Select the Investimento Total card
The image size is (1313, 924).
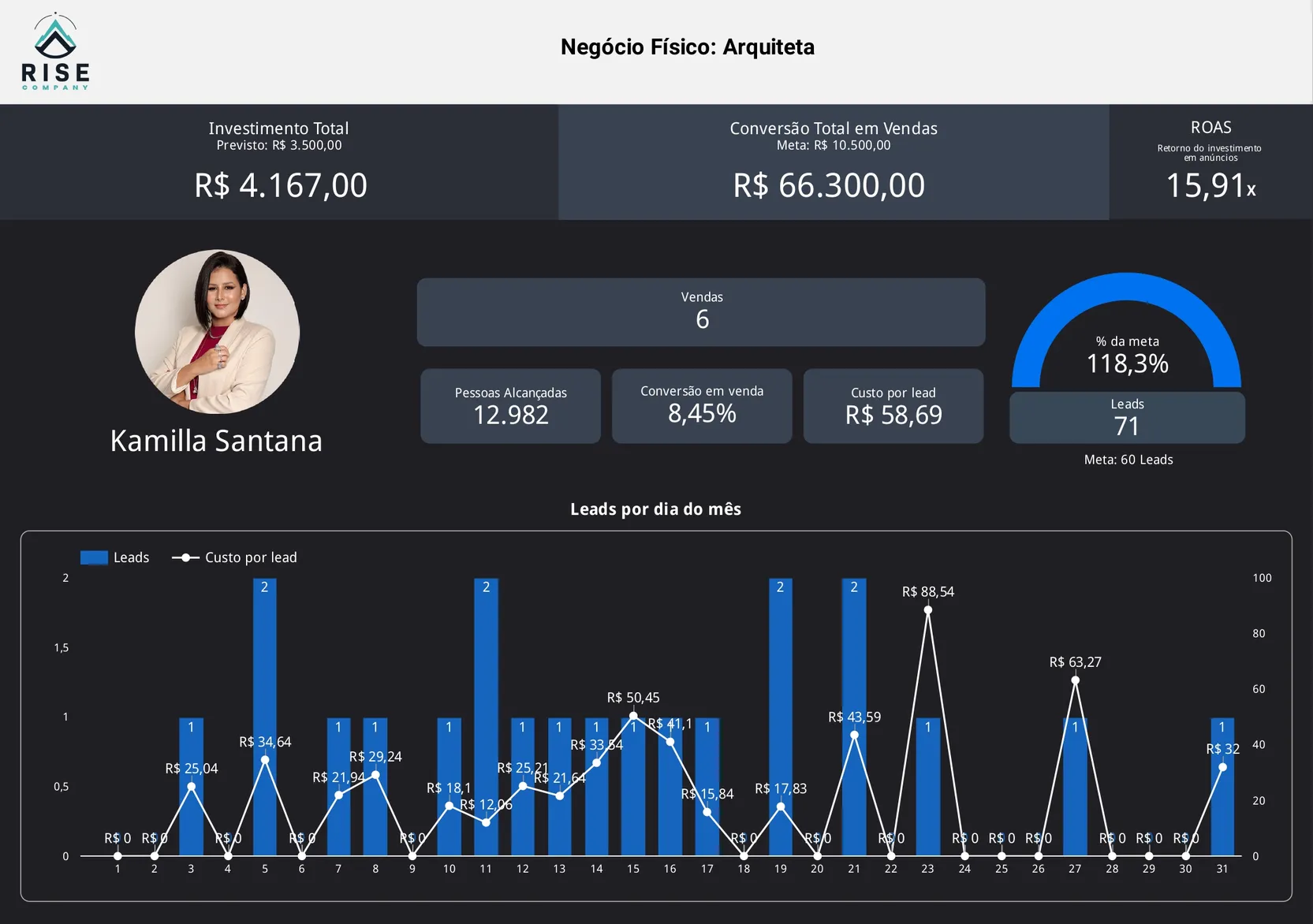click(x=278, y=162)
